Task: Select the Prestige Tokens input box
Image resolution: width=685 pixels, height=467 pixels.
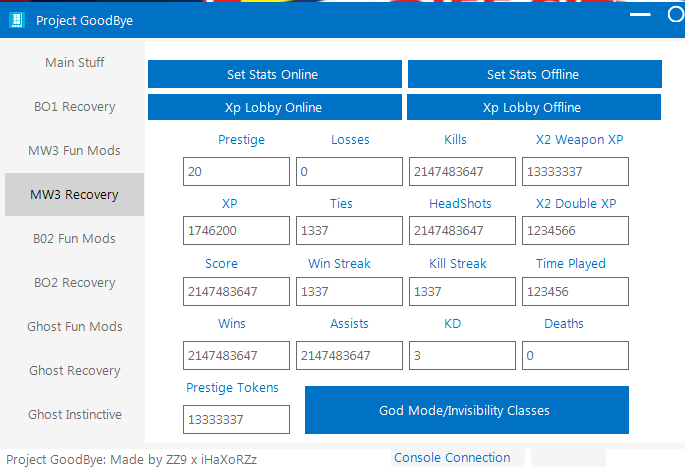Action: [237, 419]
